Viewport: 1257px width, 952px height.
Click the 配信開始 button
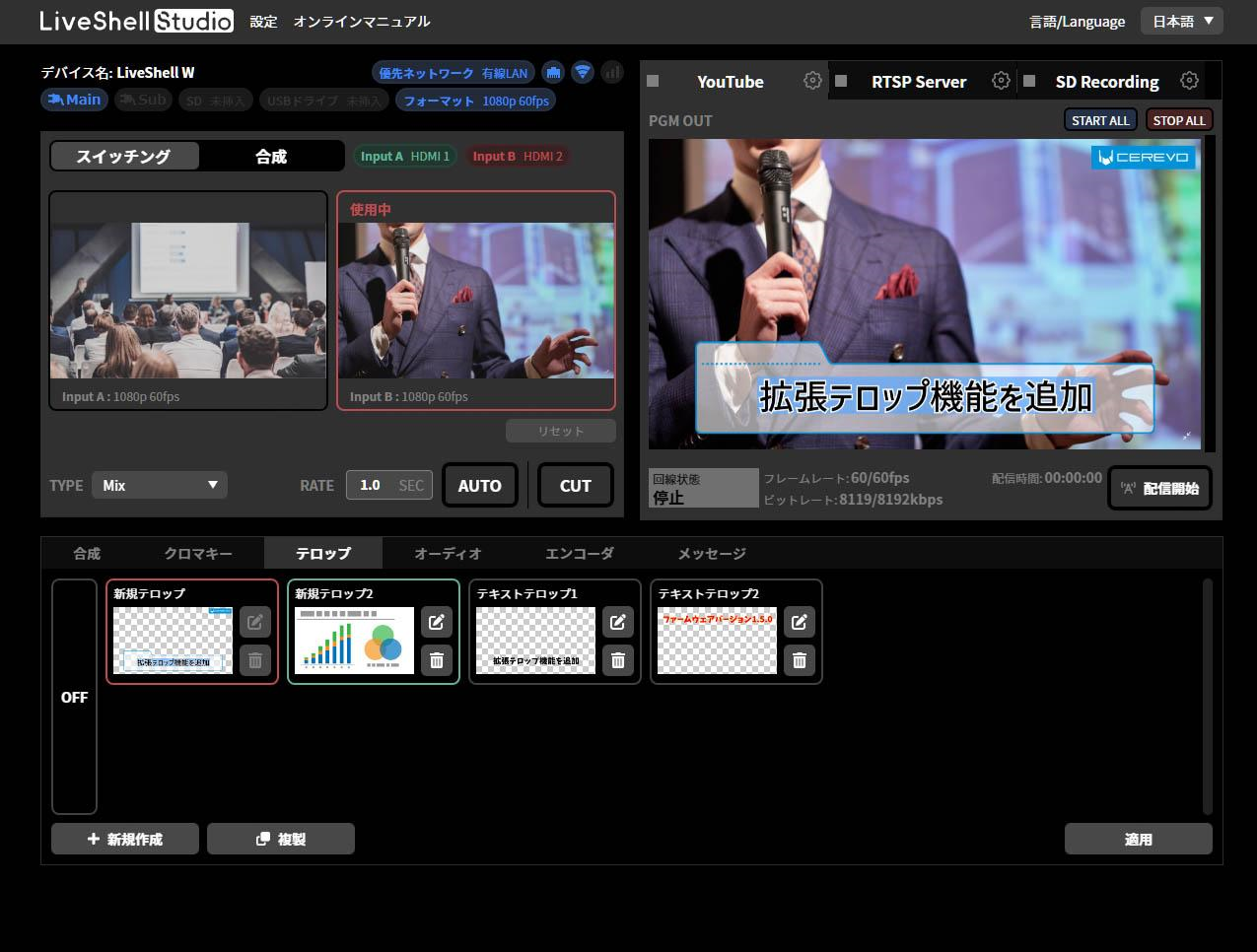click(x=1159, y=488)
